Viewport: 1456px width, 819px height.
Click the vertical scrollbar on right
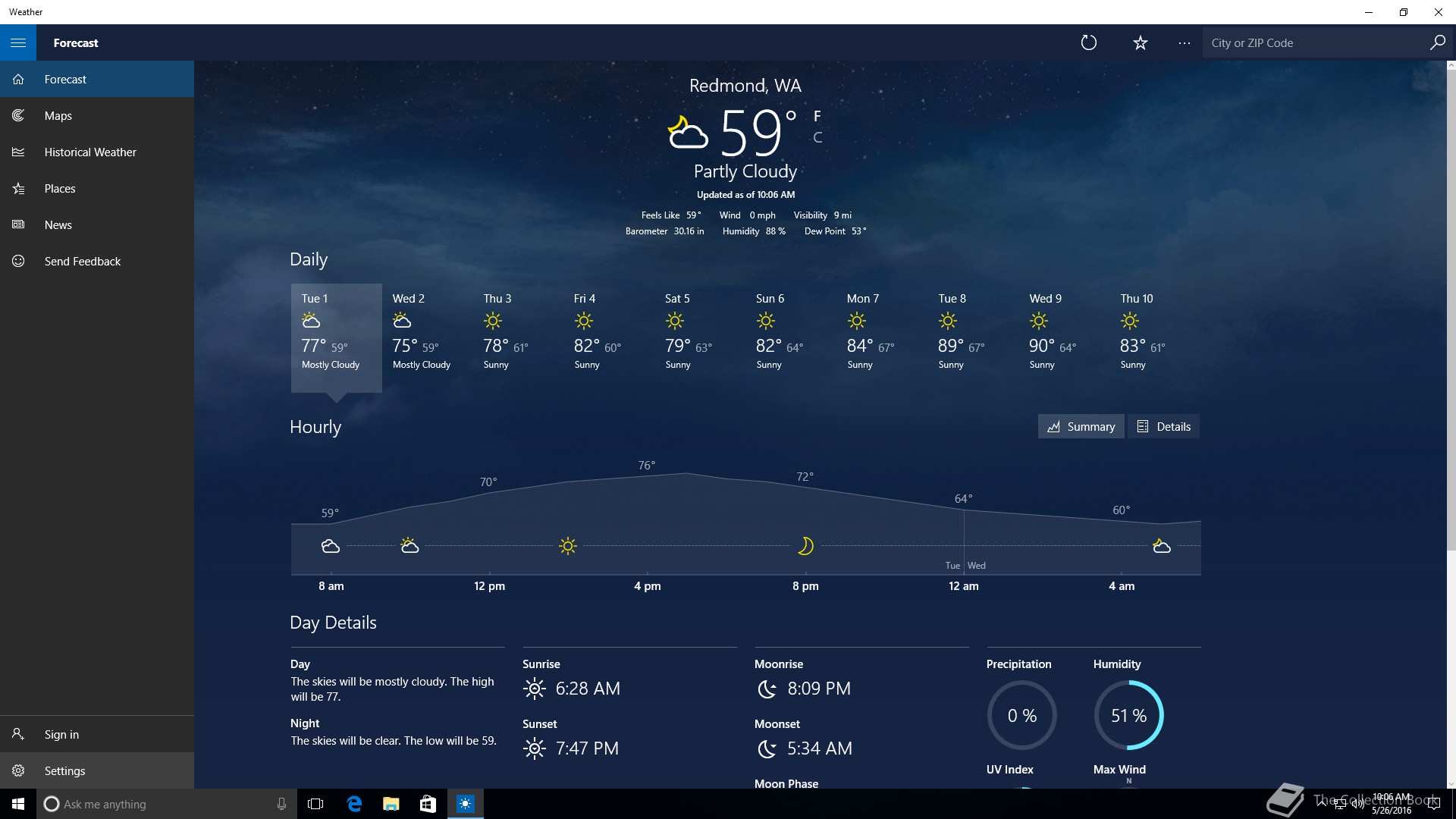tap(1451, 303)
